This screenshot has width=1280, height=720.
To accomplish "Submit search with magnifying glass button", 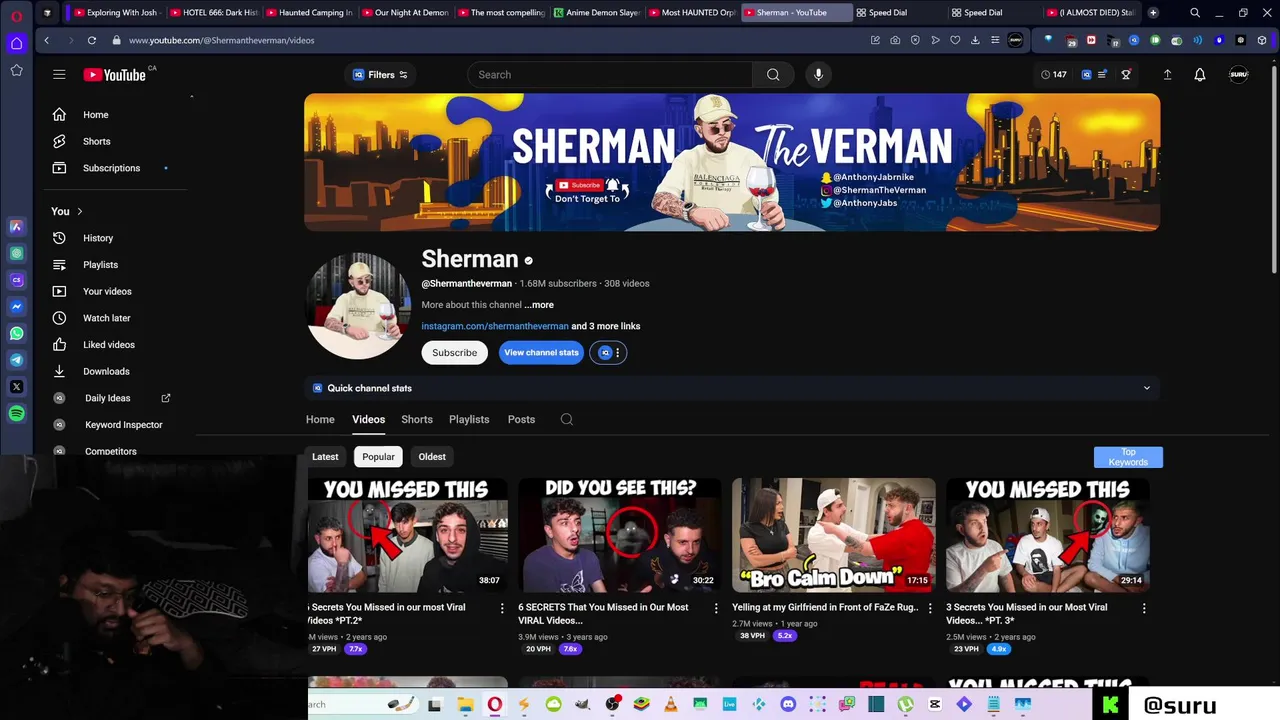I will 773,74.
